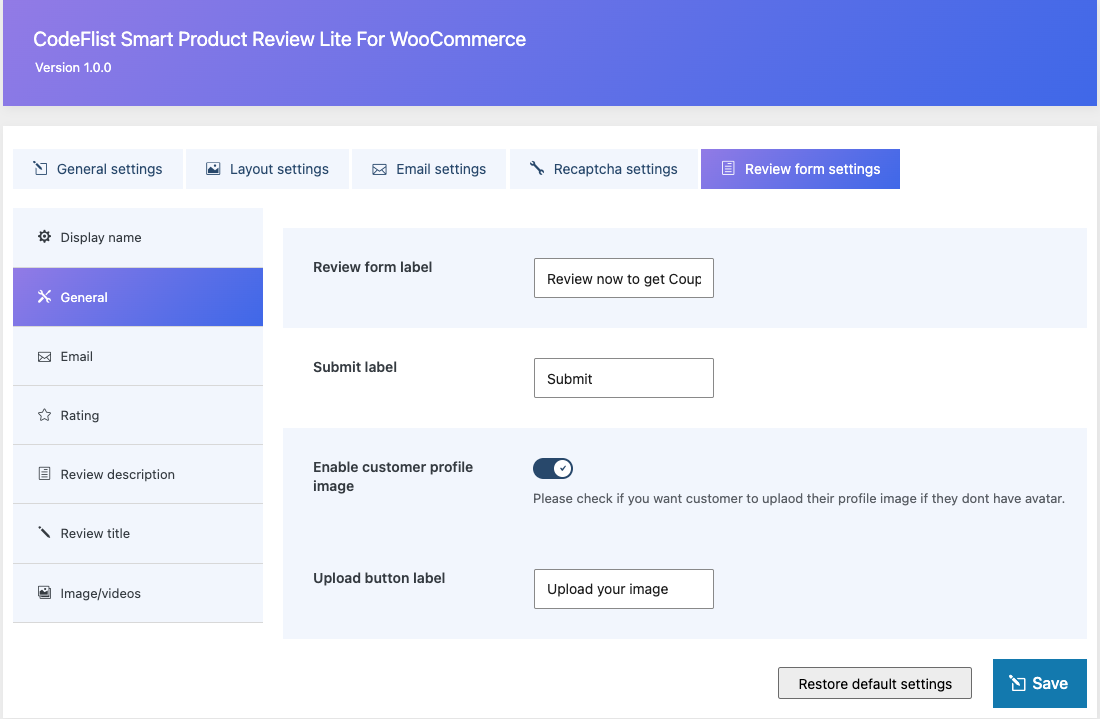Click the Save button
The image size is (1100, 719).
click(x=1040, y=683)
